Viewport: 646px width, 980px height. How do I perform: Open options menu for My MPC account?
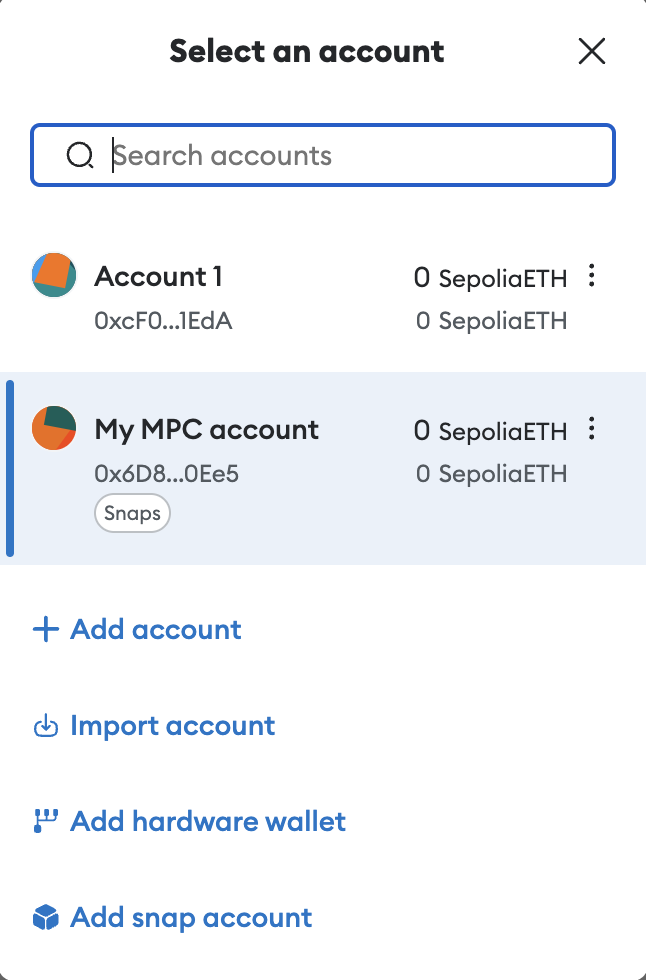click(591, 428)
